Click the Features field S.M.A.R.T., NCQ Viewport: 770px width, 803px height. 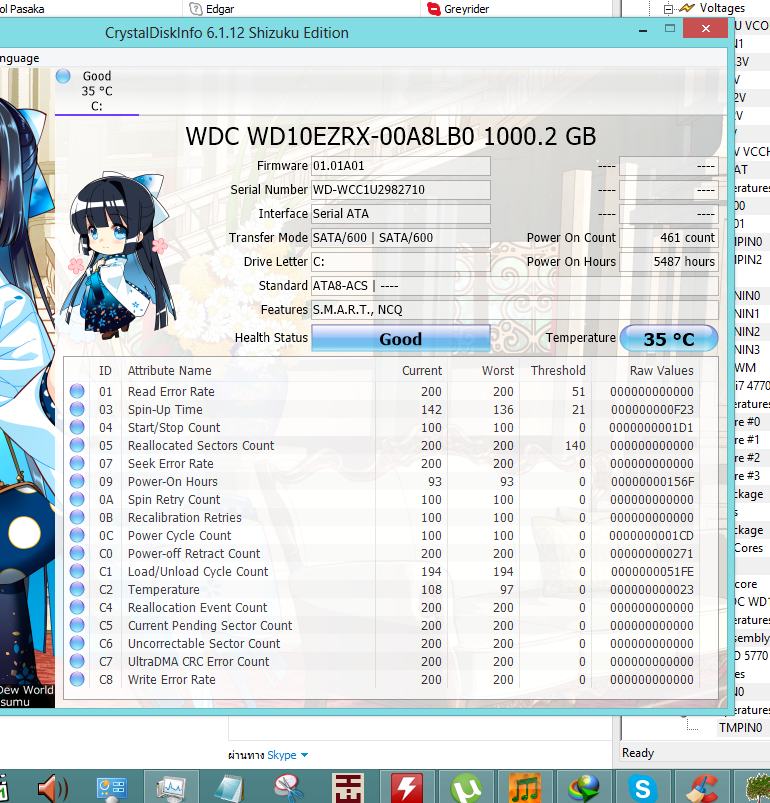515,310
